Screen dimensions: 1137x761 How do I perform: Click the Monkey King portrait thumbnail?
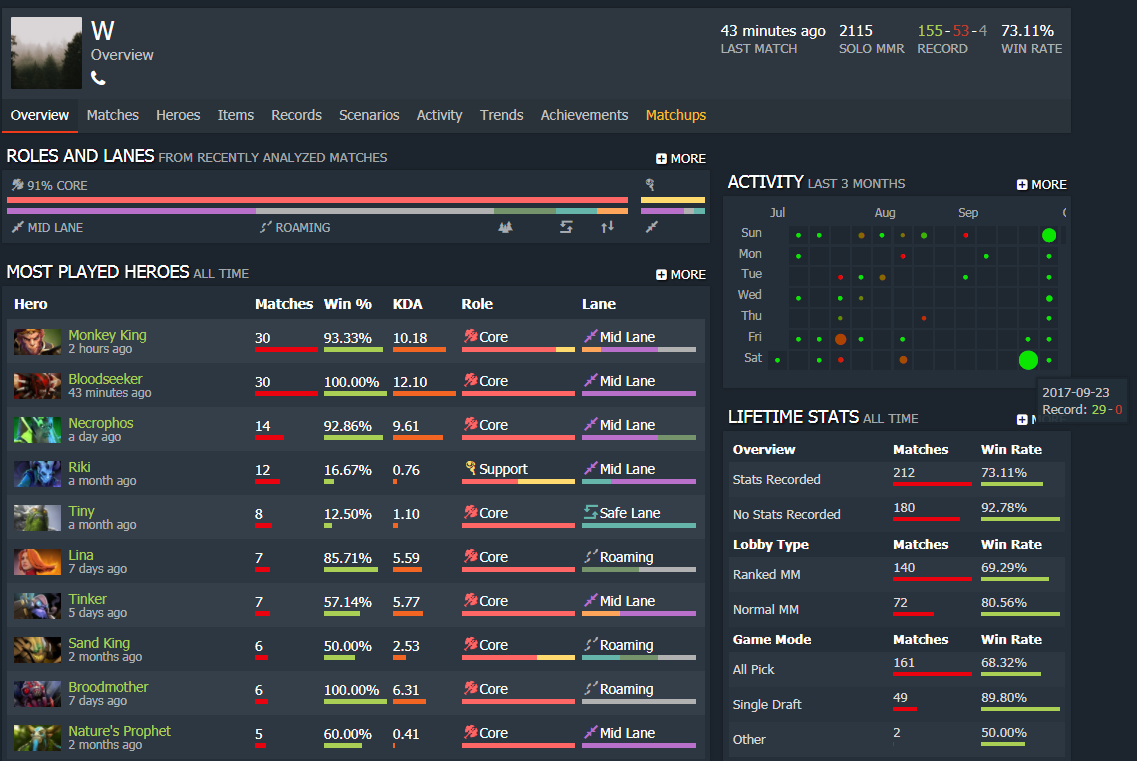(37, 342)
